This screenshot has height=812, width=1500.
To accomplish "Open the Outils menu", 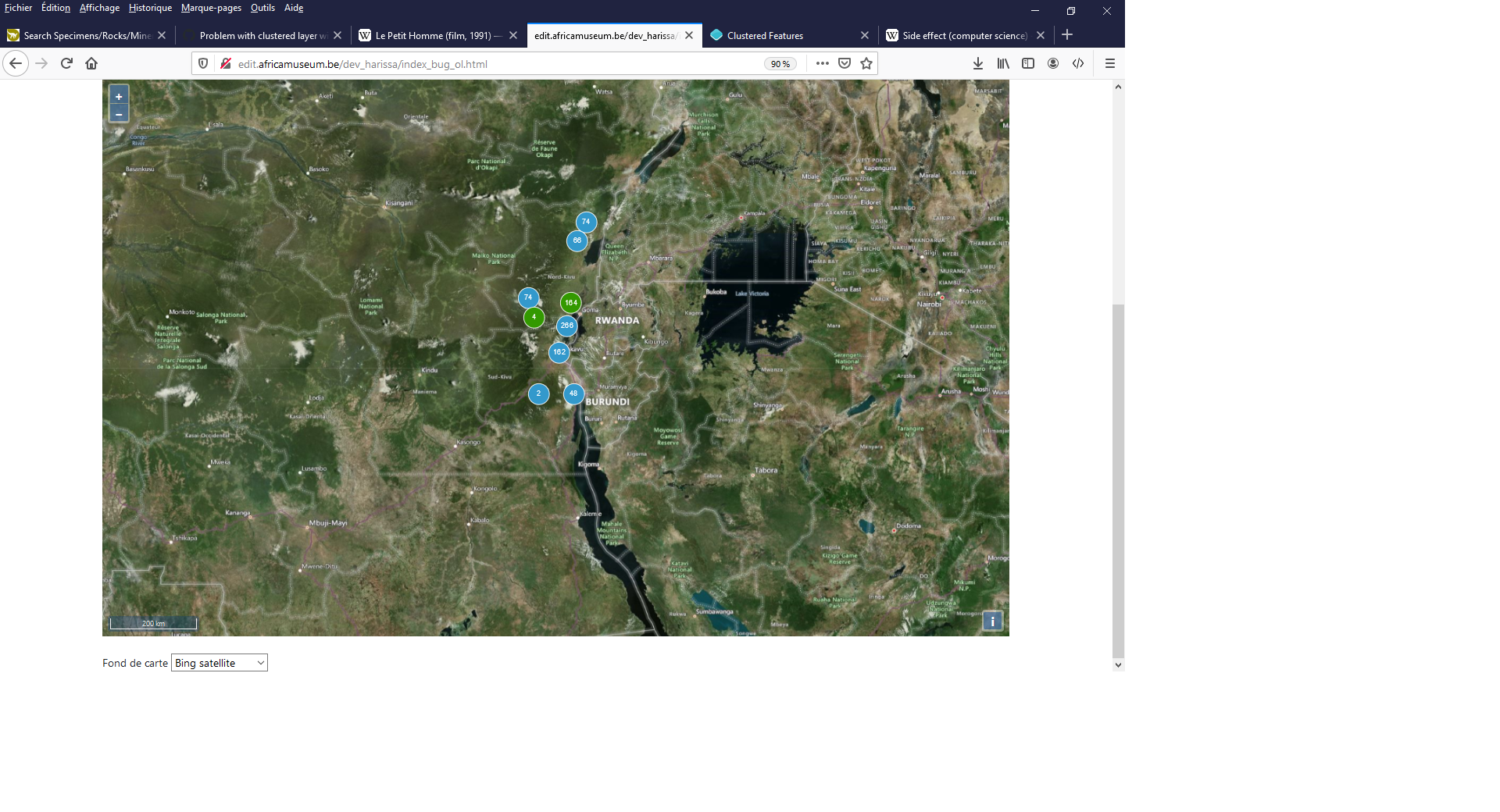I will (x=262, y=8).
